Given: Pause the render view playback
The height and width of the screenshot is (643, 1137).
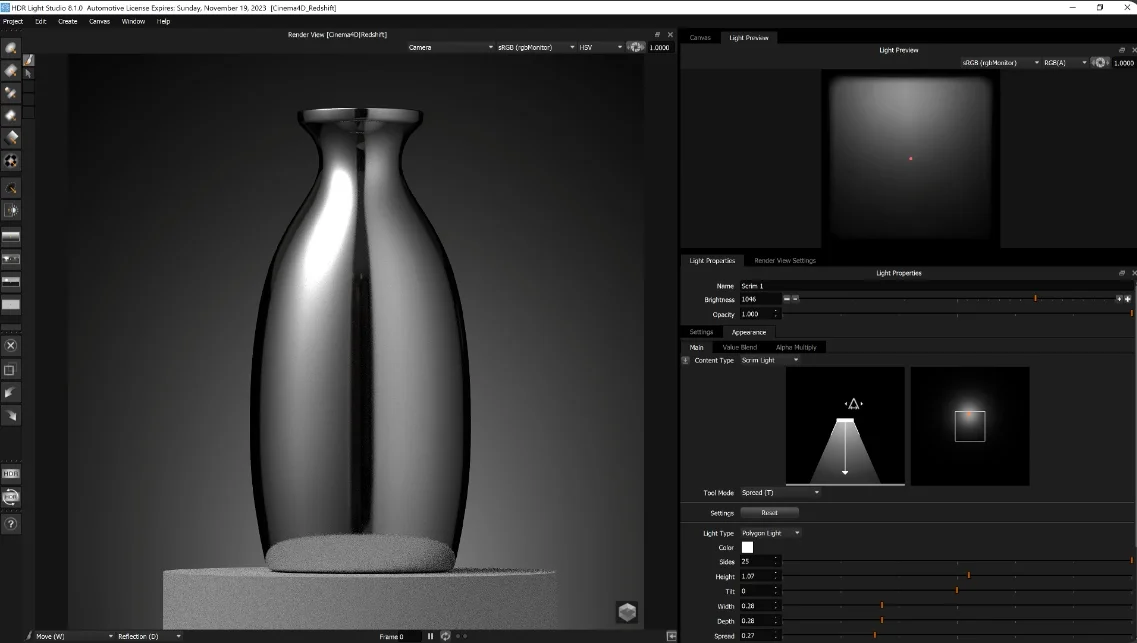Looking at the screenshot, I should point(430,636).
